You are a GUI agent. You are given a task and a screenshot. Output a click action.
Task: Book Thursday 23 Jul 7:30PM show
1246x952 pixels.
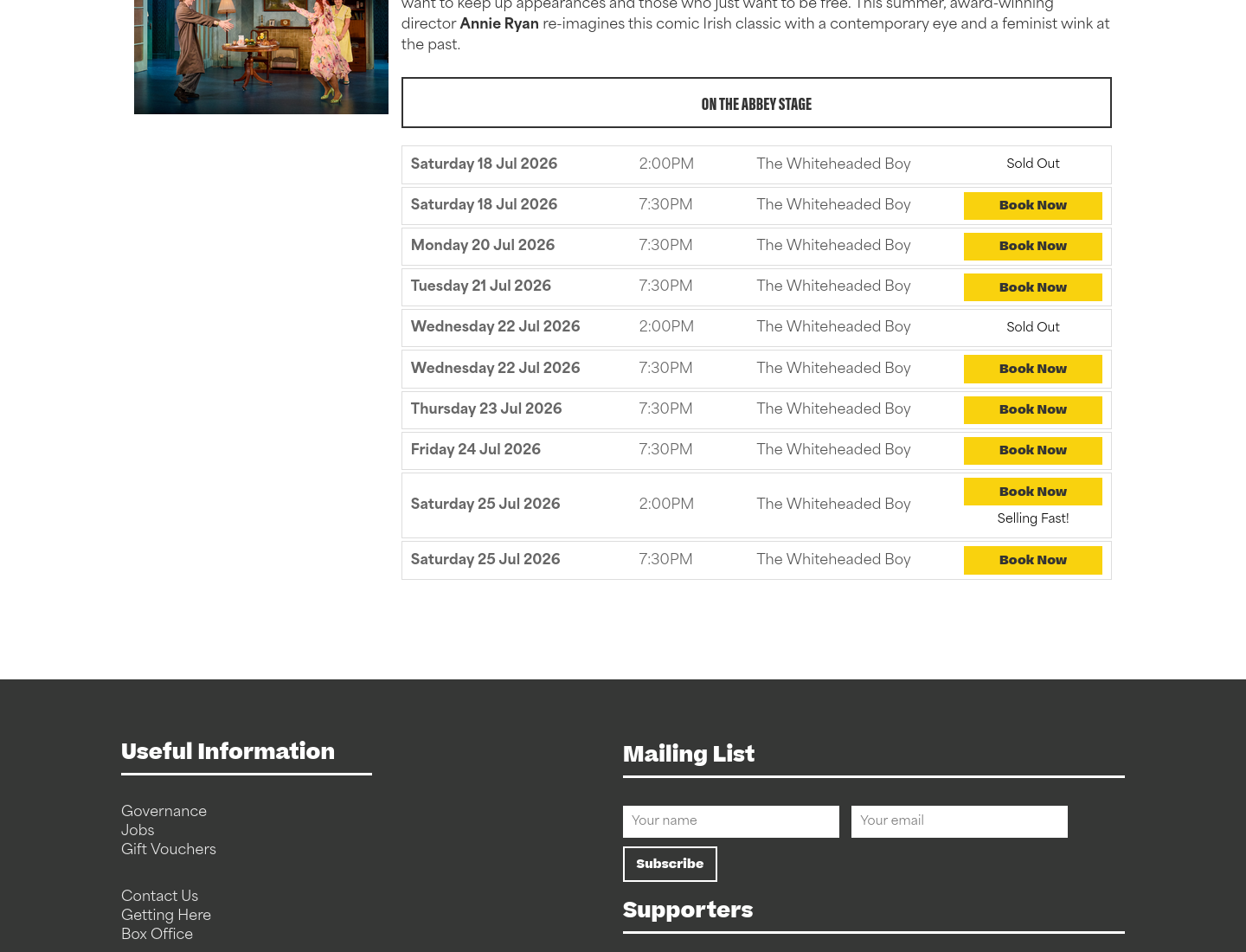(1032, 410)
